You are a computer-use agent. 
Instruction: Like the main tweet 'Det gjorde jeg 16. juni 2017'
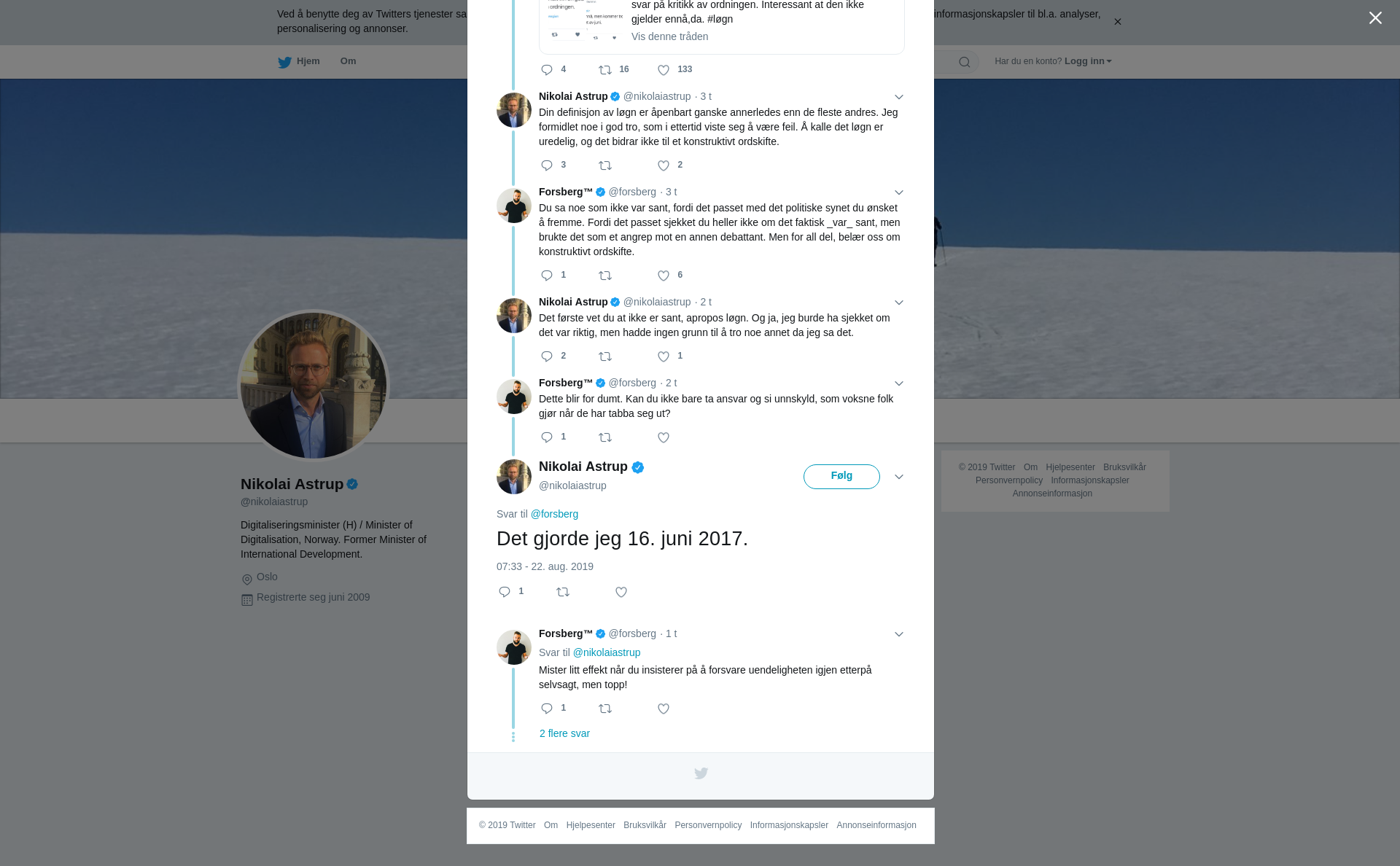621,592
